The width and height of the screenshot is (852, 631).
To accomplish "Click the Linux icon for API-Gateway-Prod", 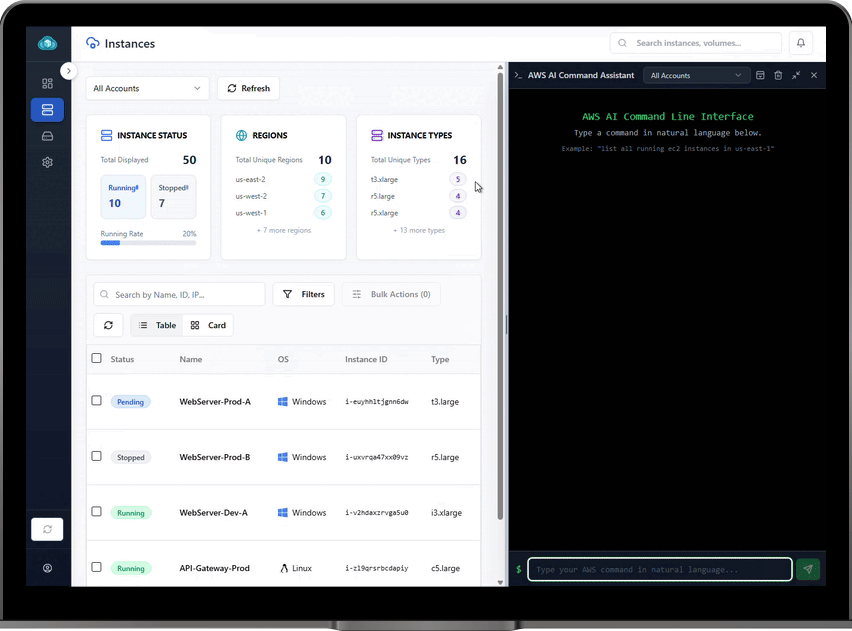I will (284, 568).
